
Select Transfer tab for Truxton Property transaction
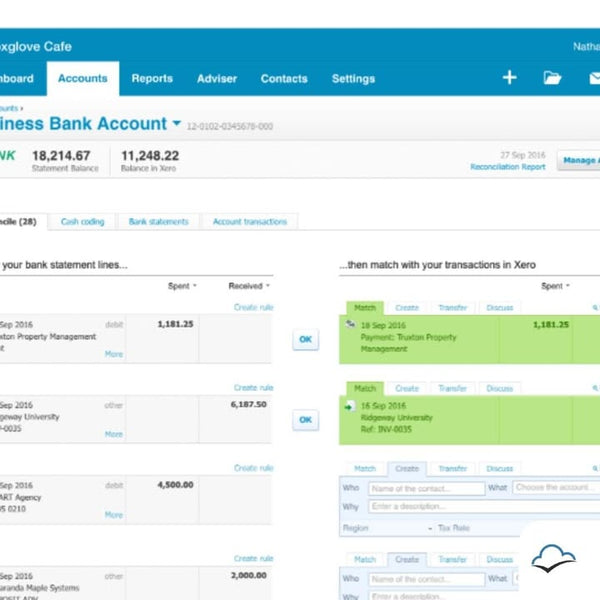coord(452,308)
